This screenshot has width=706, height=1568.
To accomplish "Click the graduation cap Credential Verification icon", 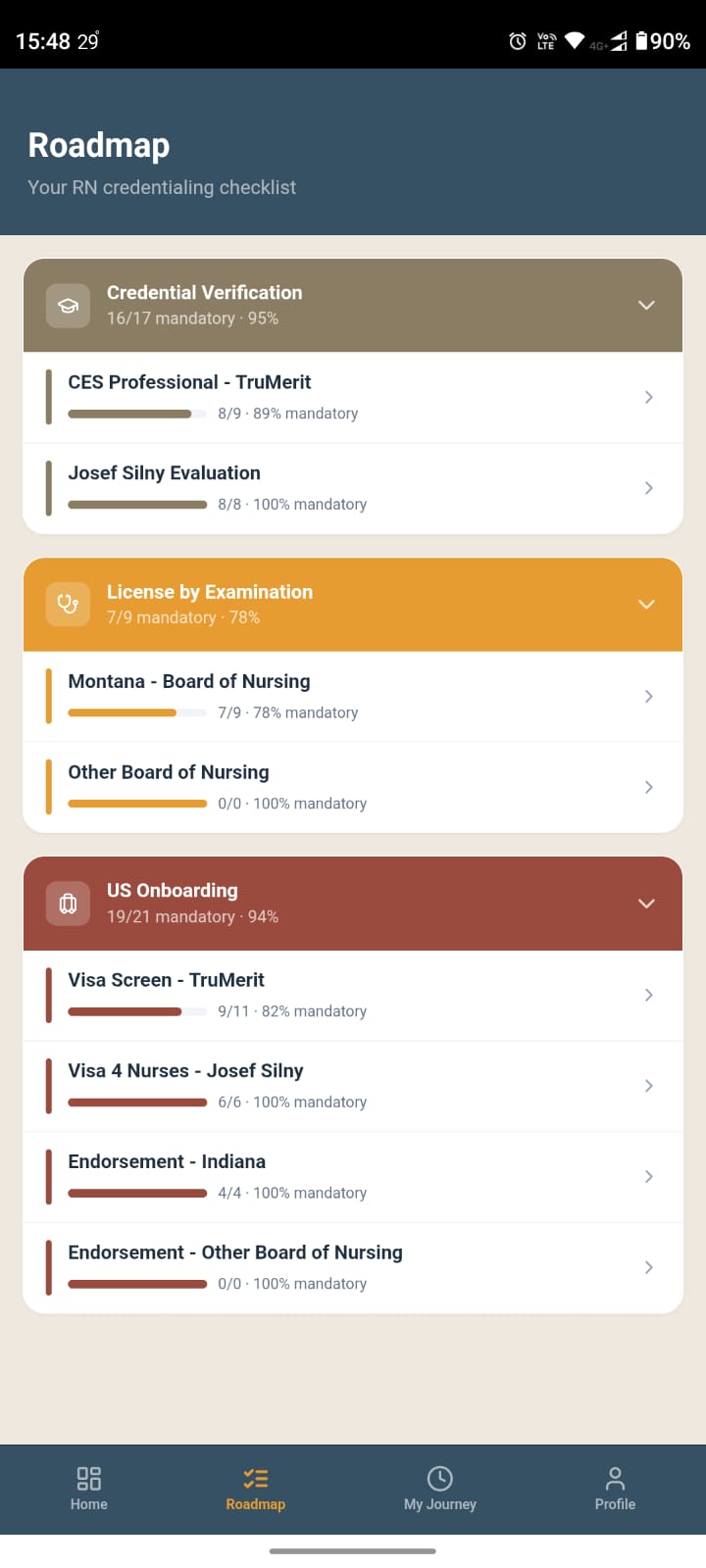I will tap(68, 306).
